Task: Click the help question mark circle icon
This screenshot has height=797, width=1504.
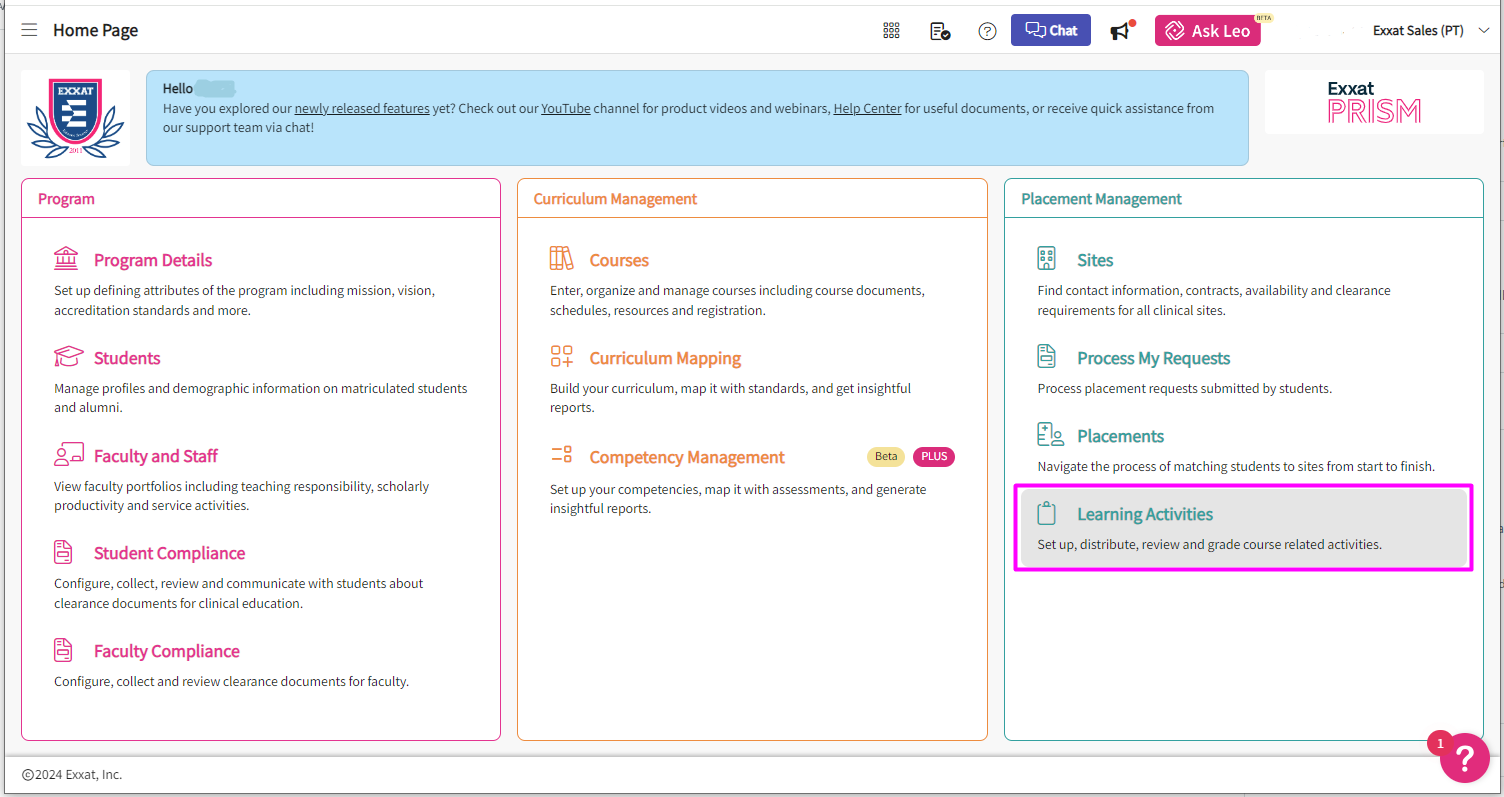Action: pyautogui.click(x=987, y=31)
